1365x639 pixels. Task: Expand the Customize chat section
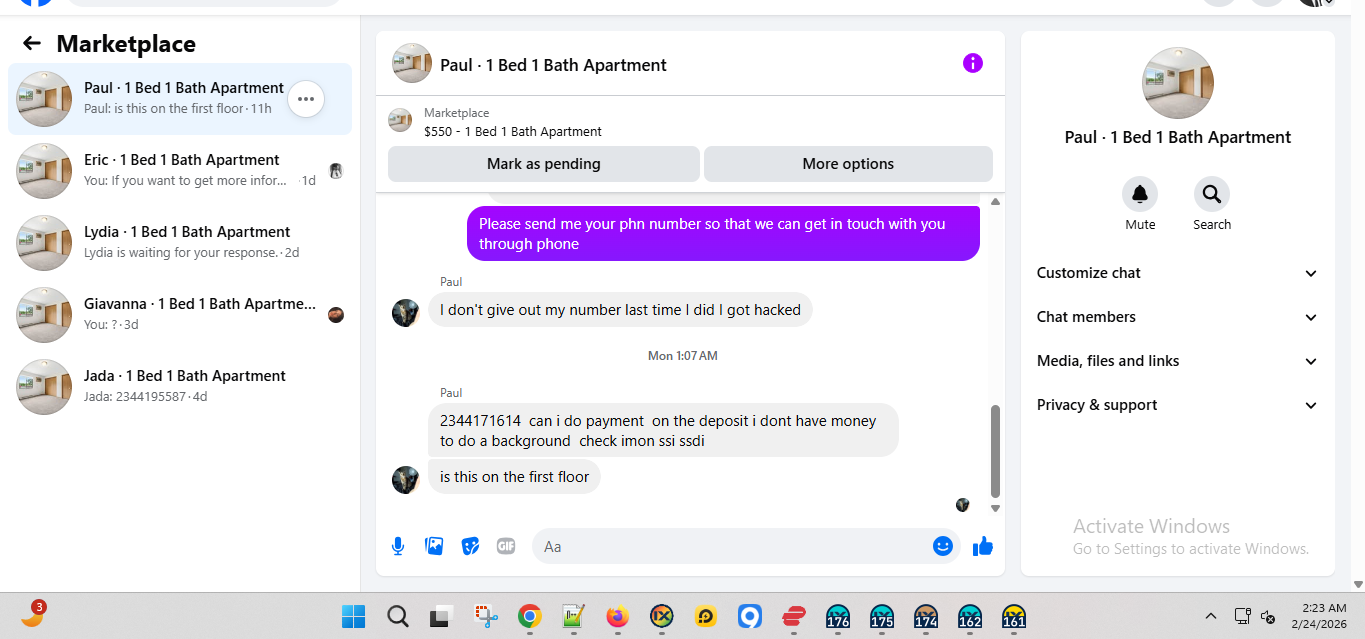pos(1178,273)
